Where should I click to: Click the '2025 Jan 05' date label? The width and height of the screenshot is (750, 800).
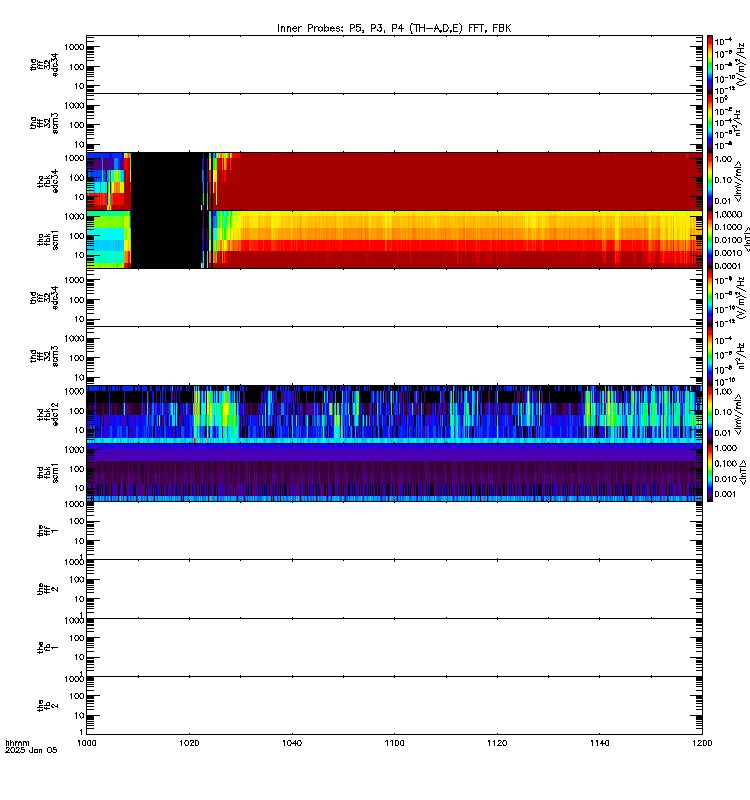pos(31,750)
